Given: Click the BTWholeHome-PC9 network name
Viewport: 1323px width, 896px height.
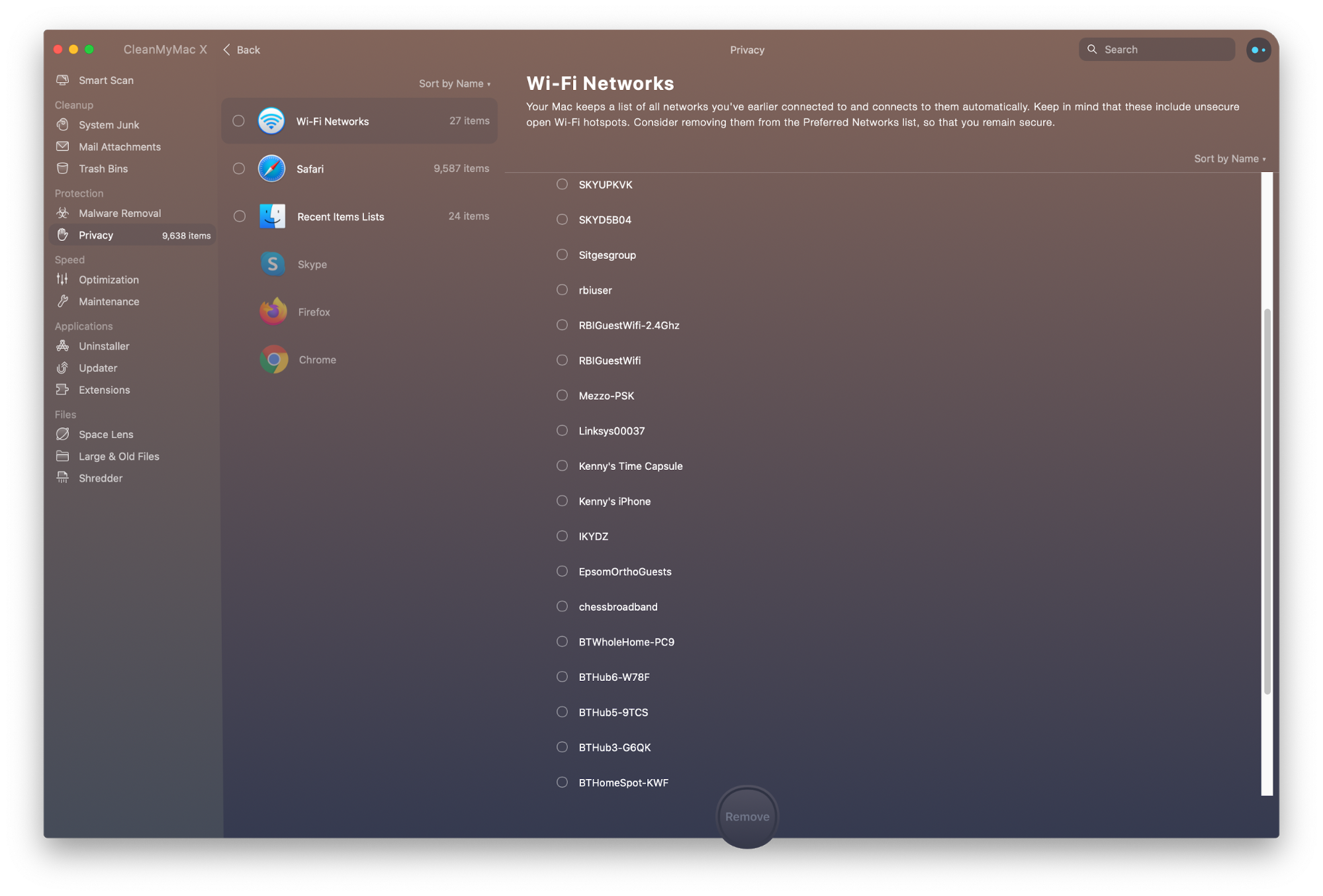Looking at the screenshot, I should [x=627, y=642].
